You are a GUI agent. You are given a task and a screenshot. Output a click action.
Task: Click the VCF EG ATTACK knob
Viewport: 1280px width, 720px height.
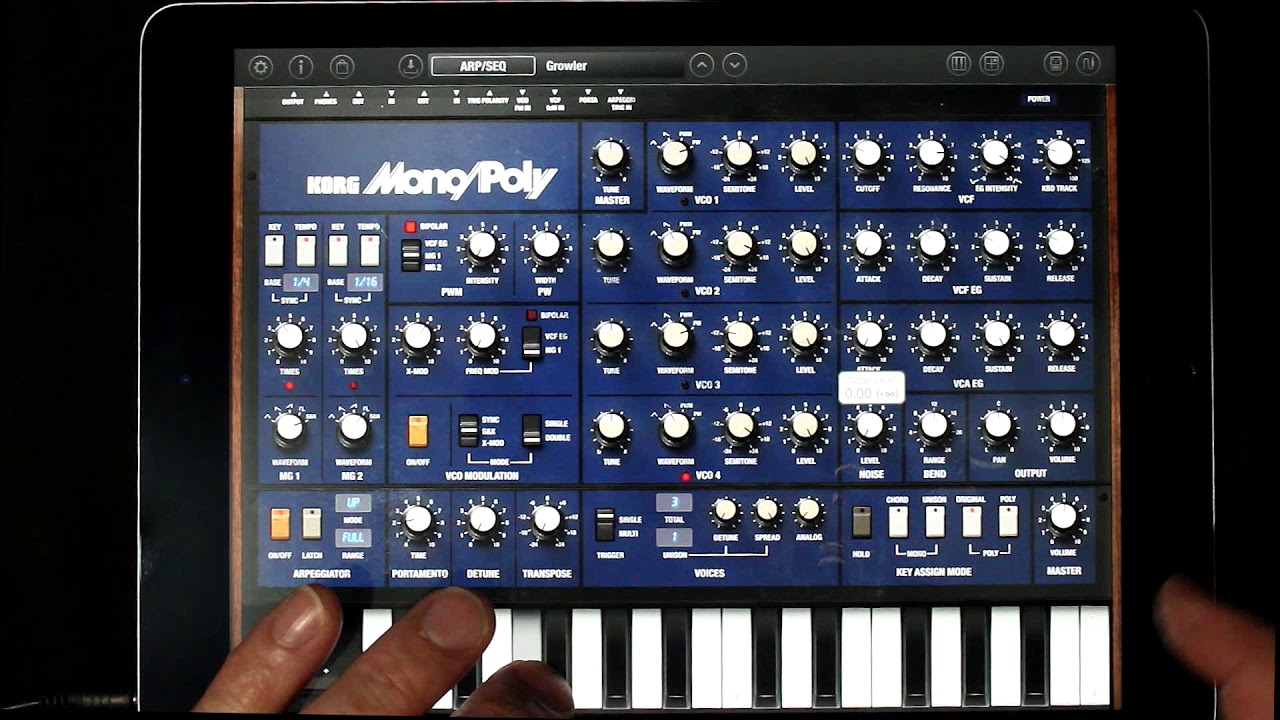(868, 243)
